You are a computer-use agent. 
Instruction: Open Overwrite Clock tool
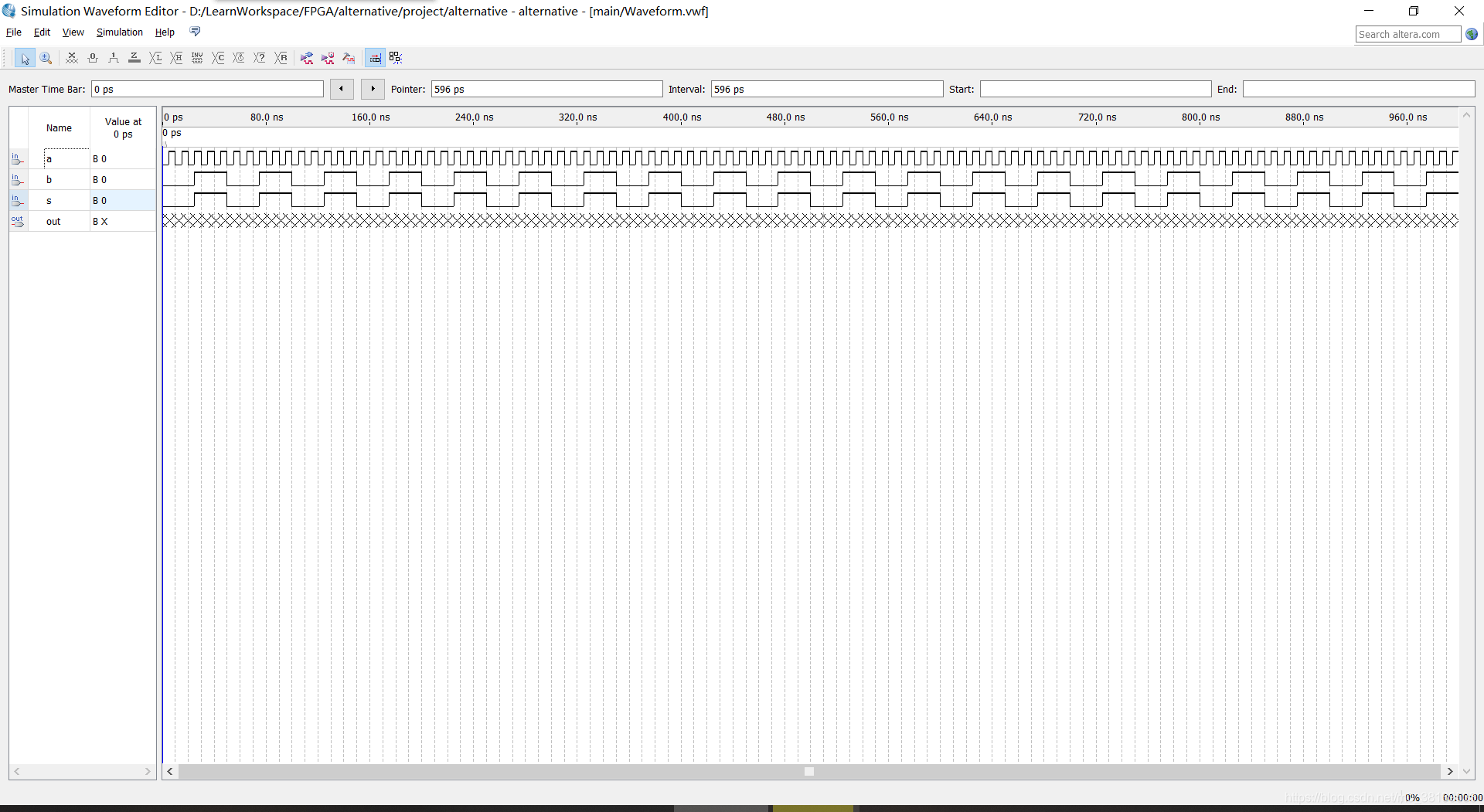click(239, 58)
